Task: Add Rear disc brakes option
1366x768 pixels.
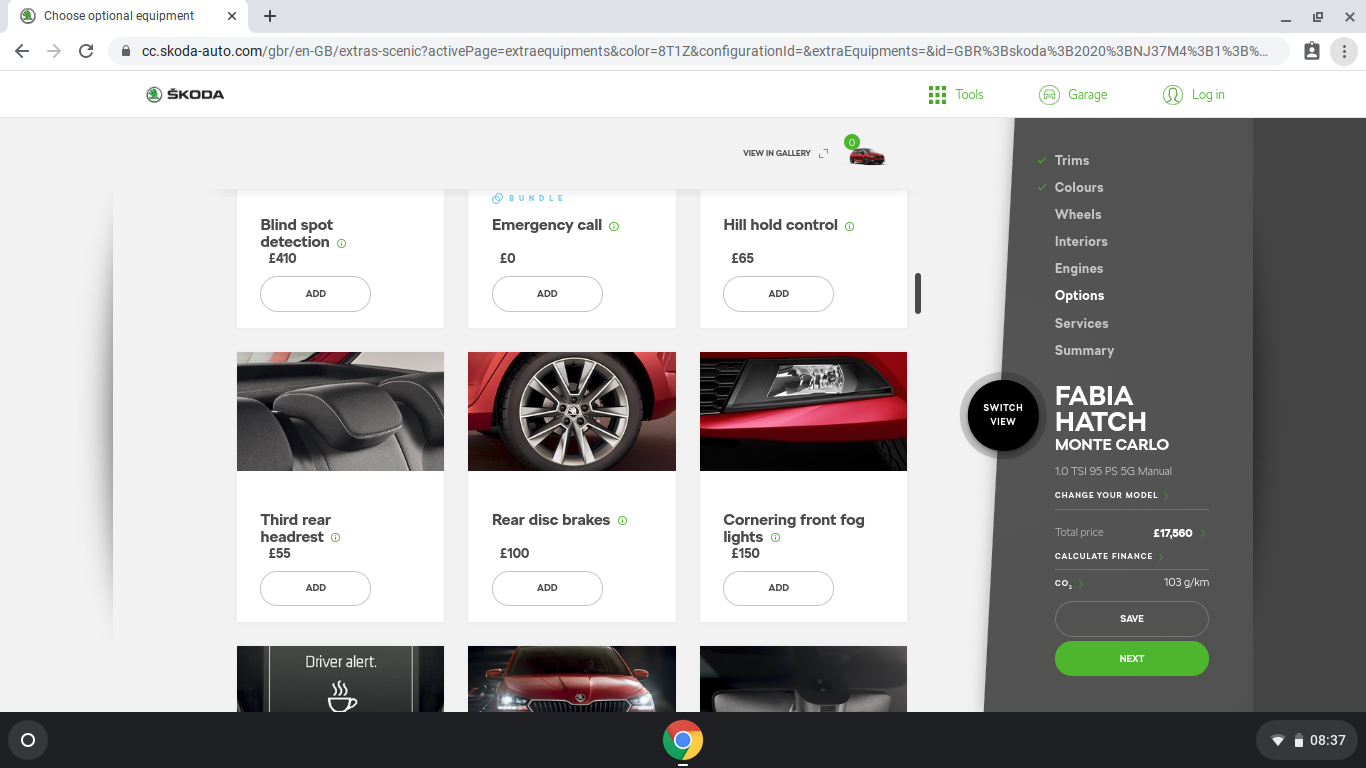Action: point(547,588)
